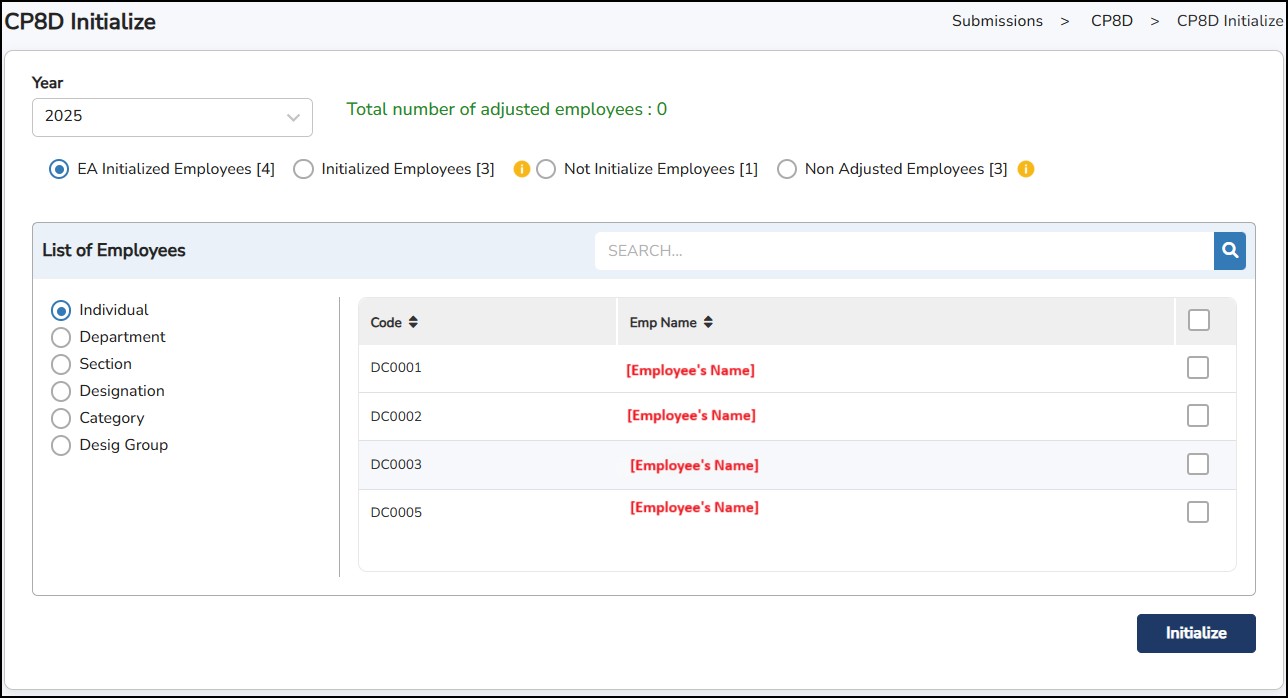The height and width of the screenshot is (698, 1288).
Task: Go to Submissions breadcrumb
Action: coord(997,21)
